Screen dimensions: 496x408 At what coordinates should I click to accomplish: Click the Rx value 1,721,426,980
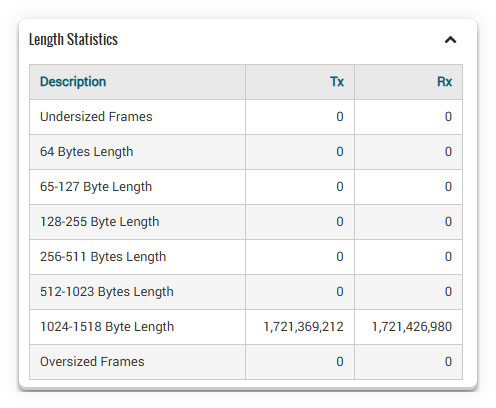click(x=412, y=327)
